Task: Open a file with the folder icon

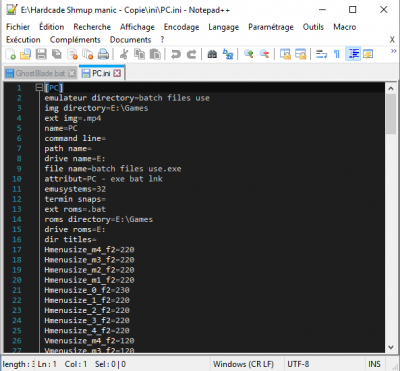Action: [x=26, y=54]
